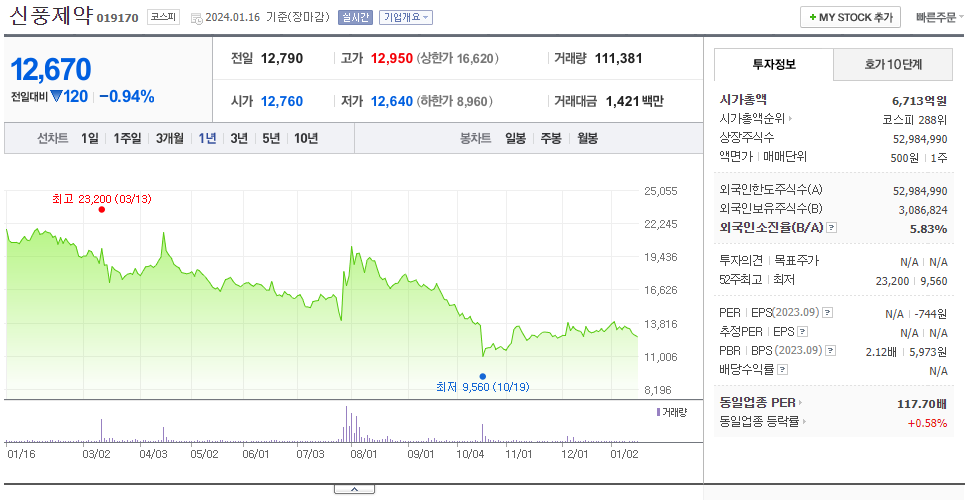
Task: Click the 상장주식수 value 52,984,990
Action: (x=920, y=139)
